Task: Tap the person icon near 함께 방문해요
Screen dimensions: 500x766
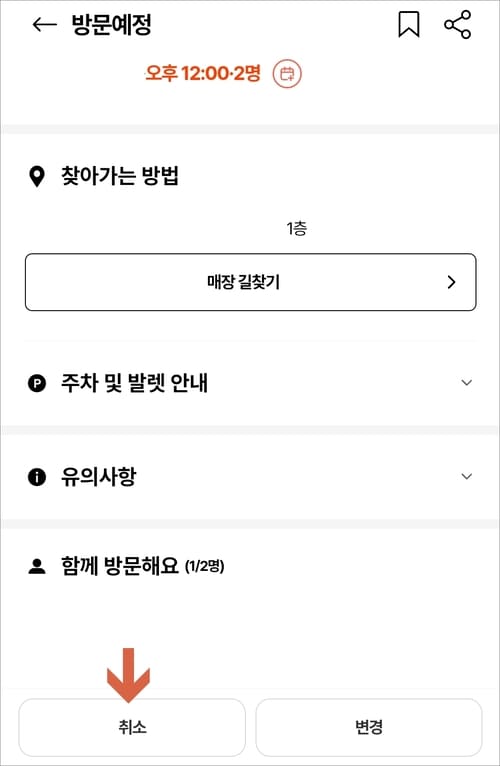Action: coord(37,567)
